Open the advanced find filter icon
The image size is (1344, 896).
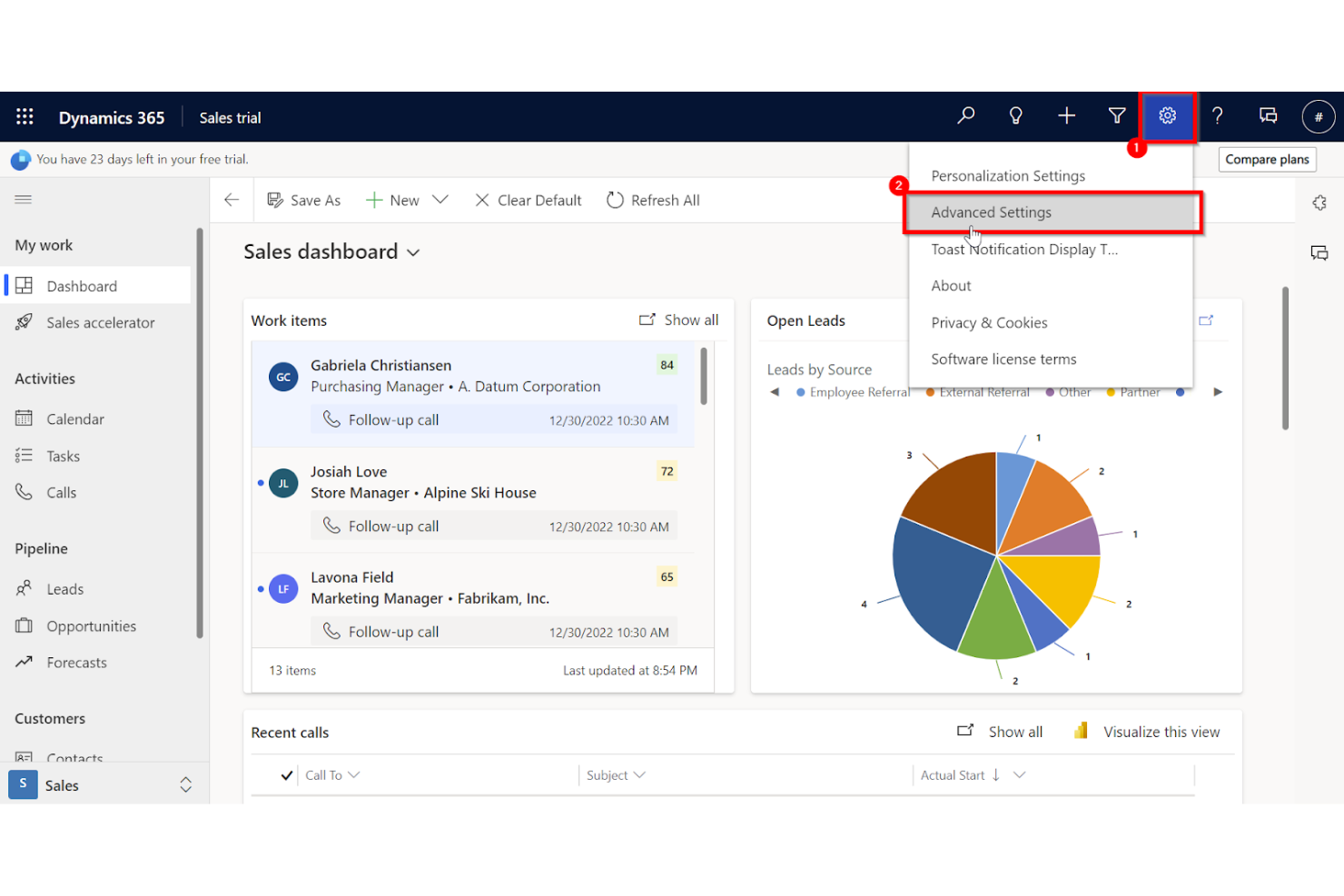(1117, 116)
